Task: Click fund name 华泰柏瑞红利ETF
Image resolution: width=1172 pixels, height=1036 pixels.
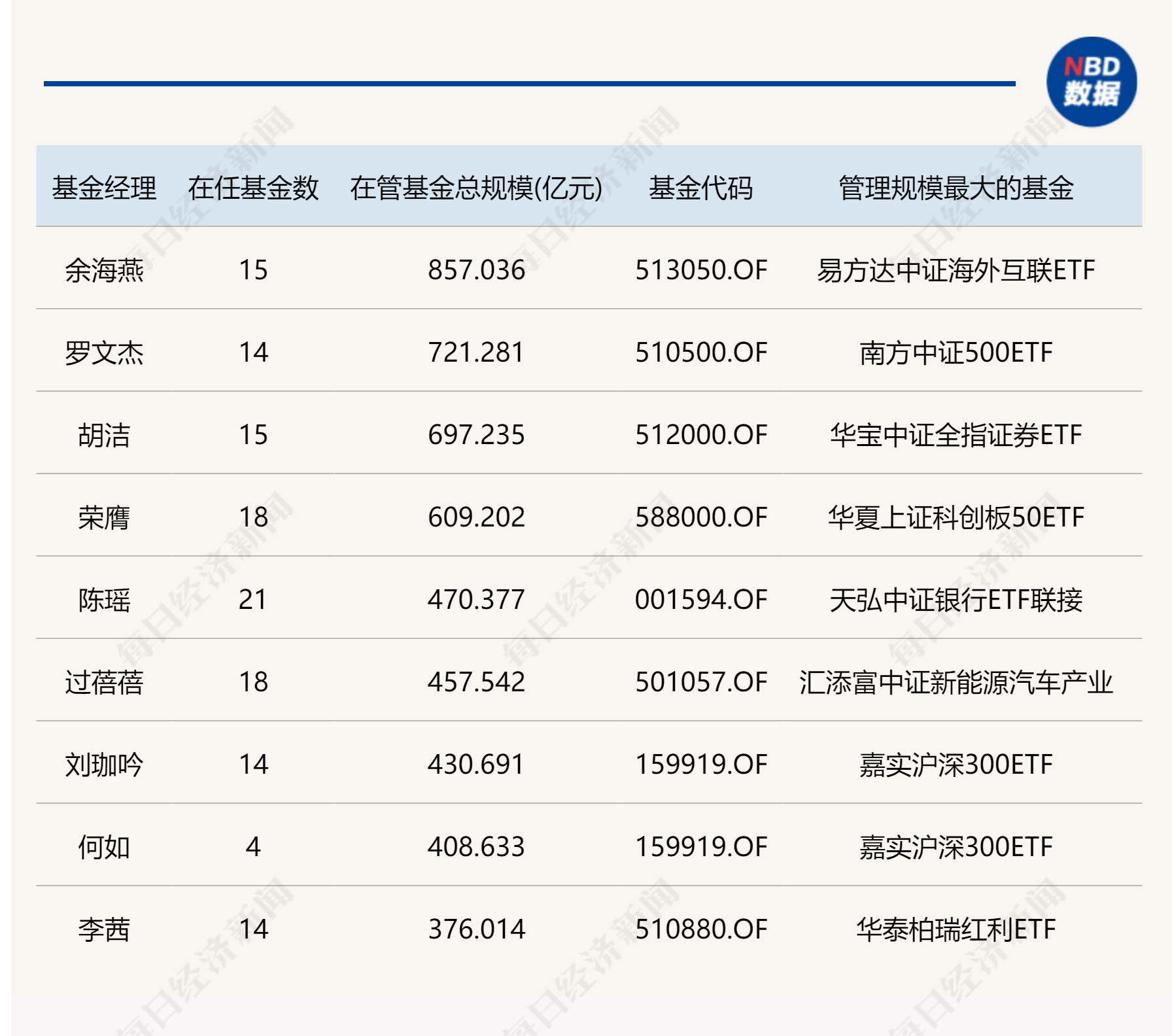Action: tap(956, 929)
